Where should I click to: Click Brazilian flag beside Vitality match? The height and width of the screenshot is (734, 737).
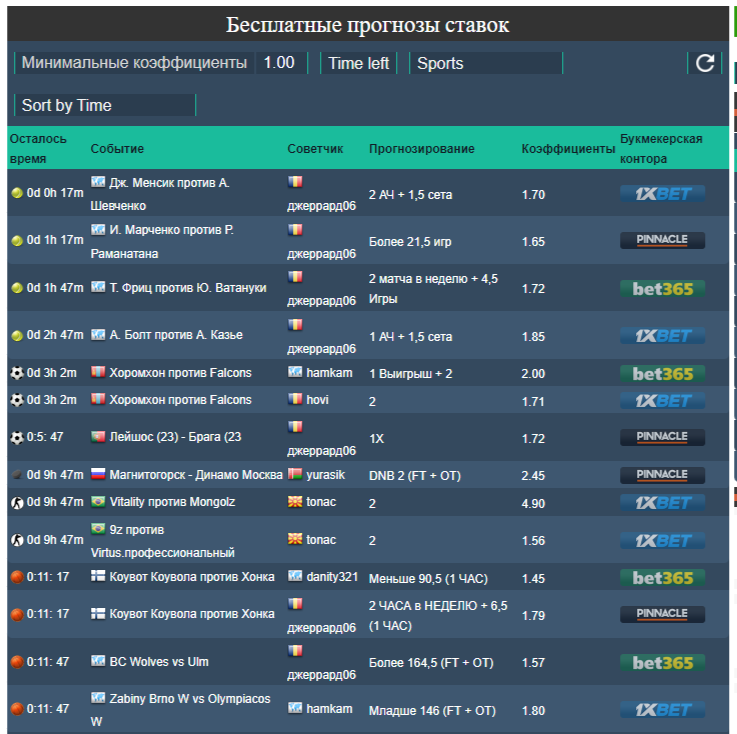pos(98,501)
